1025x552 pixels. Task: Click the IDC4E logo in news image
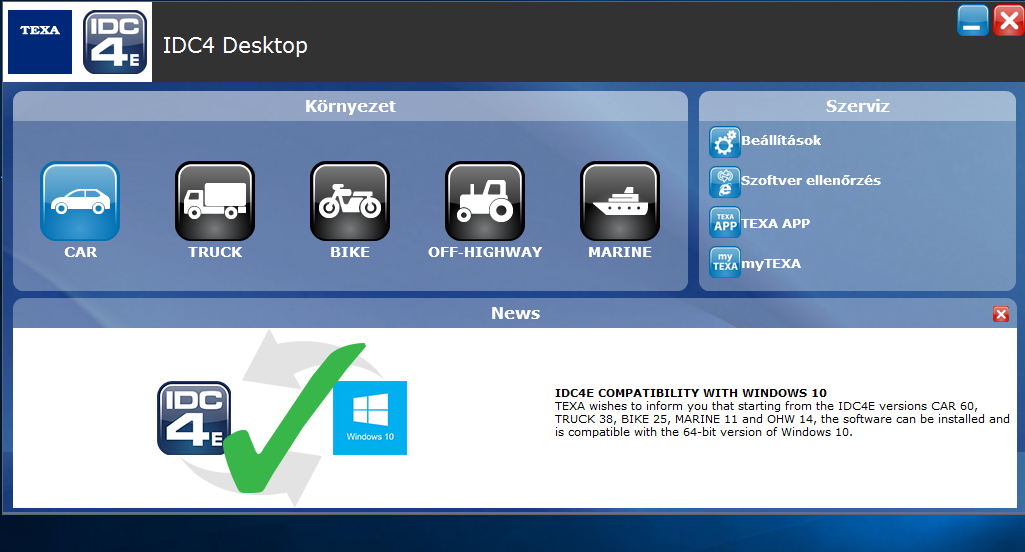[194, 418]
